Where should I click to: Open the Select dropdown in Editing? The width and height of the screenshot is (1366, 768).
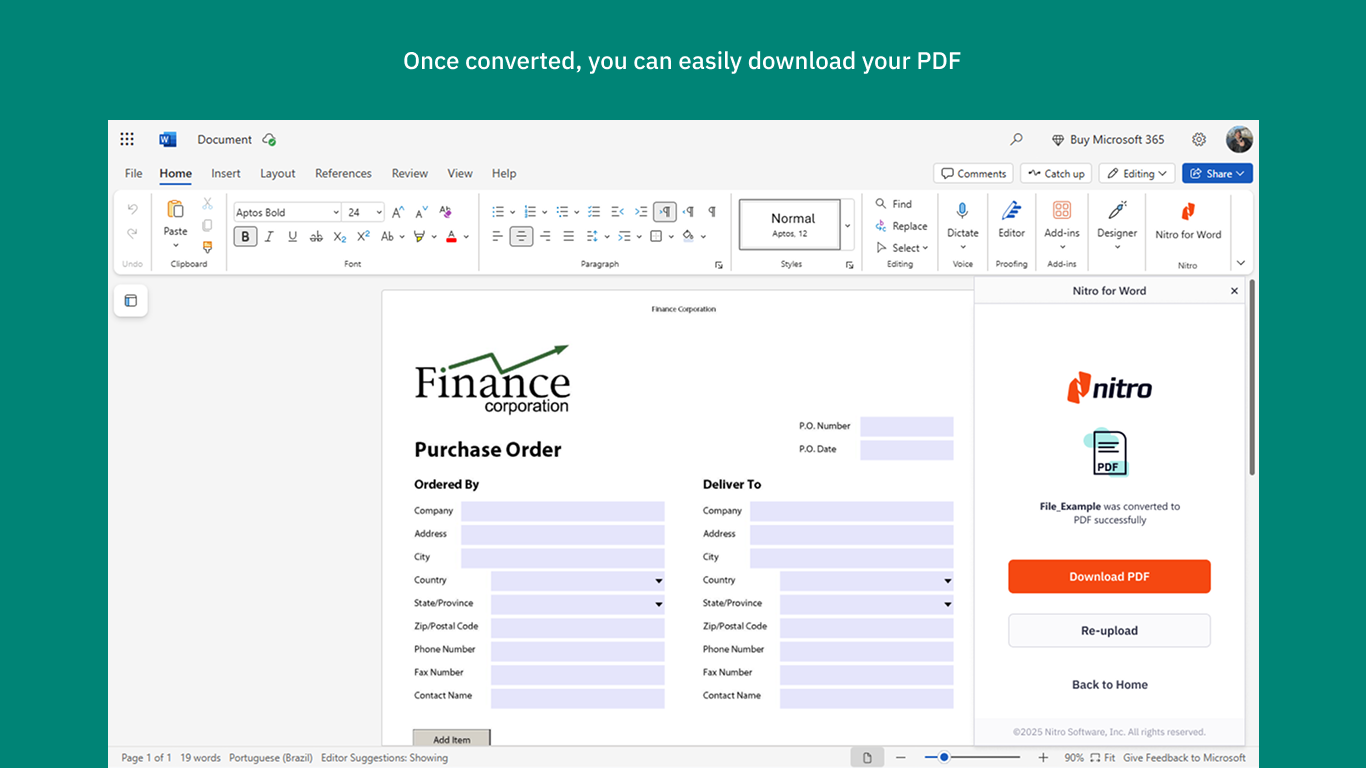(x=902, y=248)
